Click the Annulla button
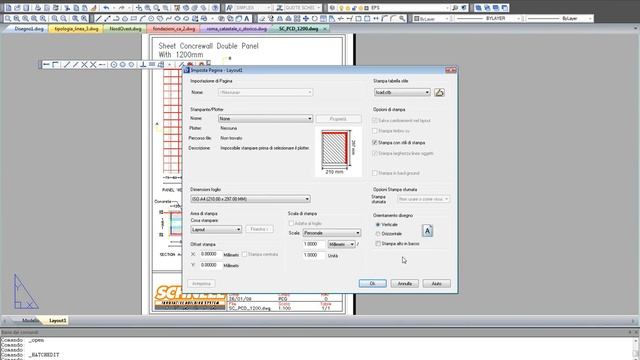The image size is (640, 360). [404, 283]
